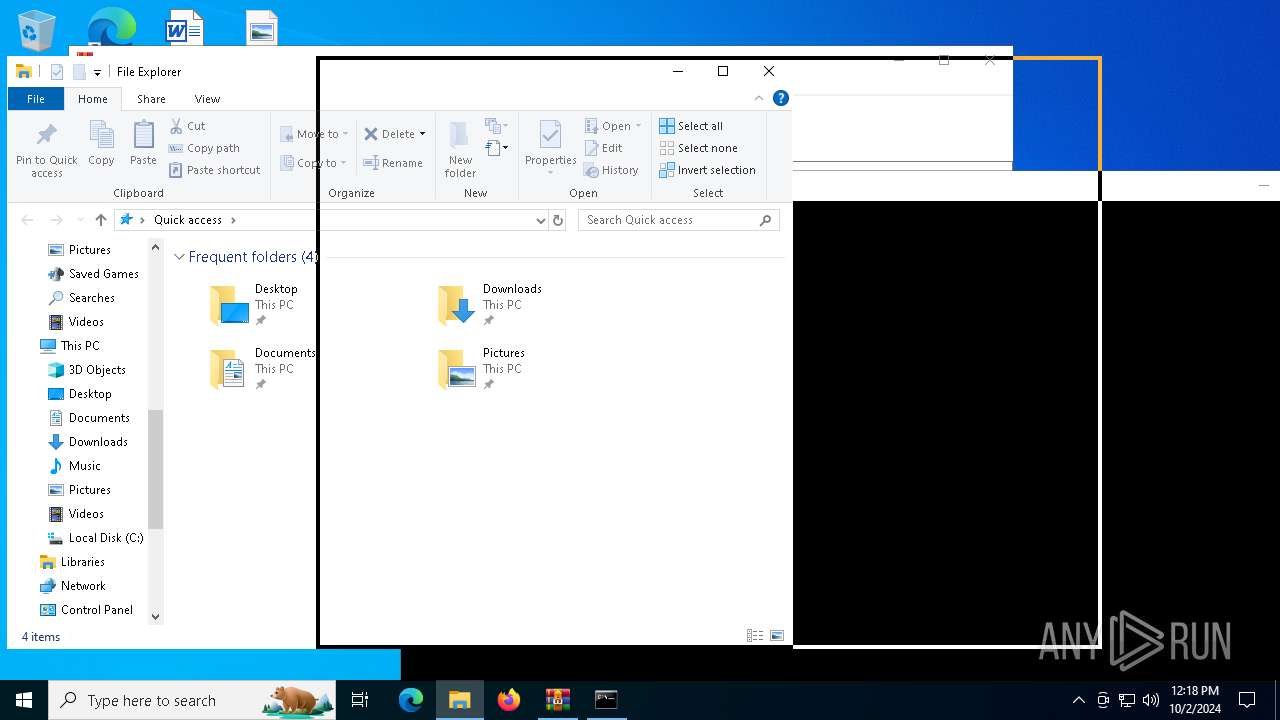Screen dimensions: 1280x720
Task: Collapse the ribbon with chevron
Action: [759, 98]
